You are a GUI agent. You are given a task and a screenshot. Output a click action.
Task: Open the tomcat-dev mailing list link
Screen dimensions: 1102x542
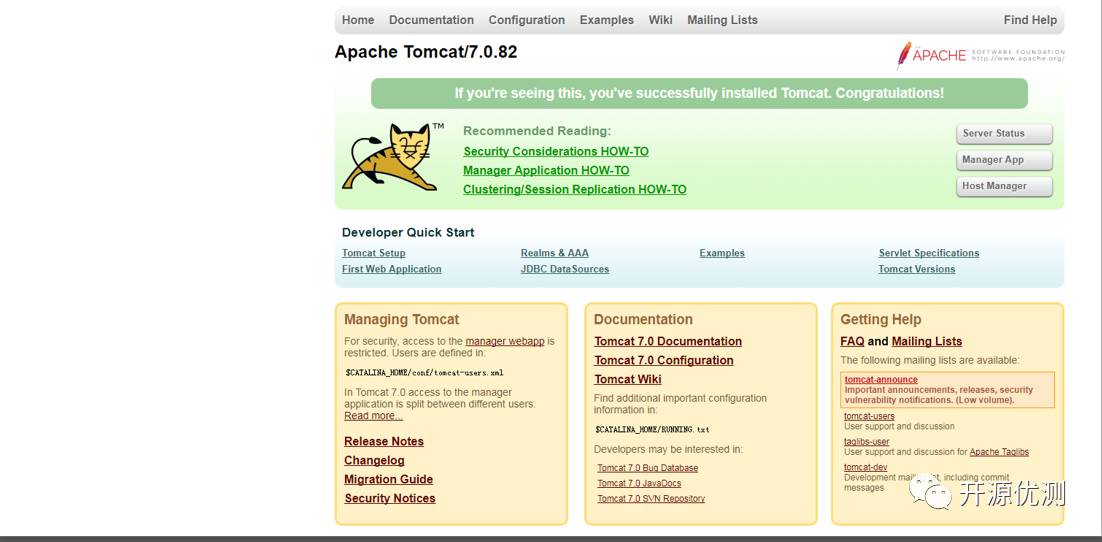coord(866,467)
